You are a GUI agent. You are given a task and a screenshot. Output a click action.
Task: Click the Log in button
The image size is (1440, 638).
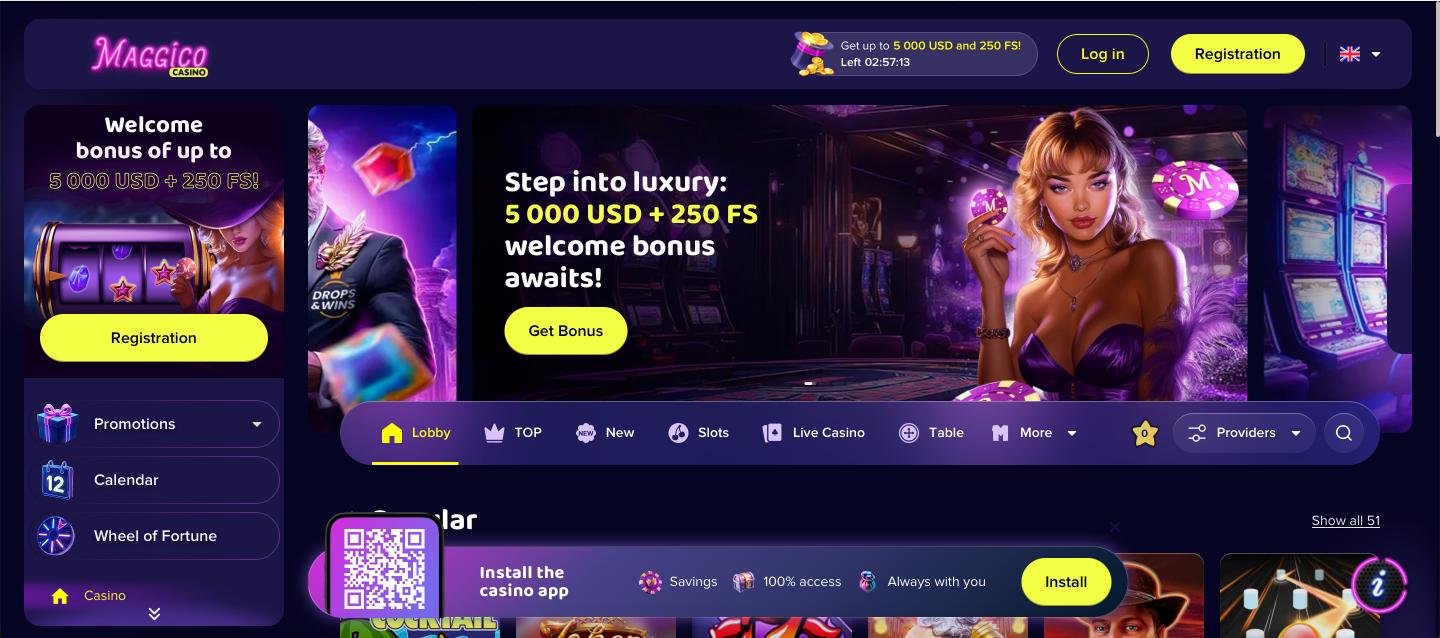[1103, 54]
